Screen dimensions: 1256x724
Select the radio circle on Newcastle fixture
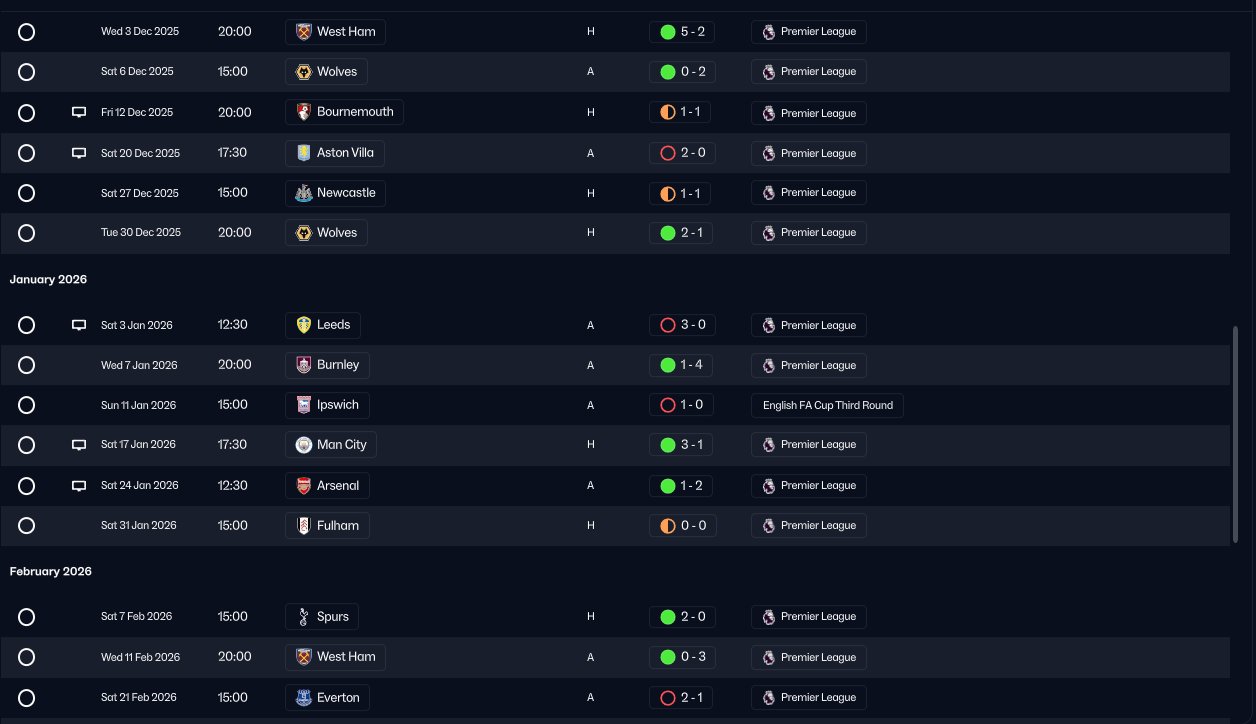pos(27,193)
